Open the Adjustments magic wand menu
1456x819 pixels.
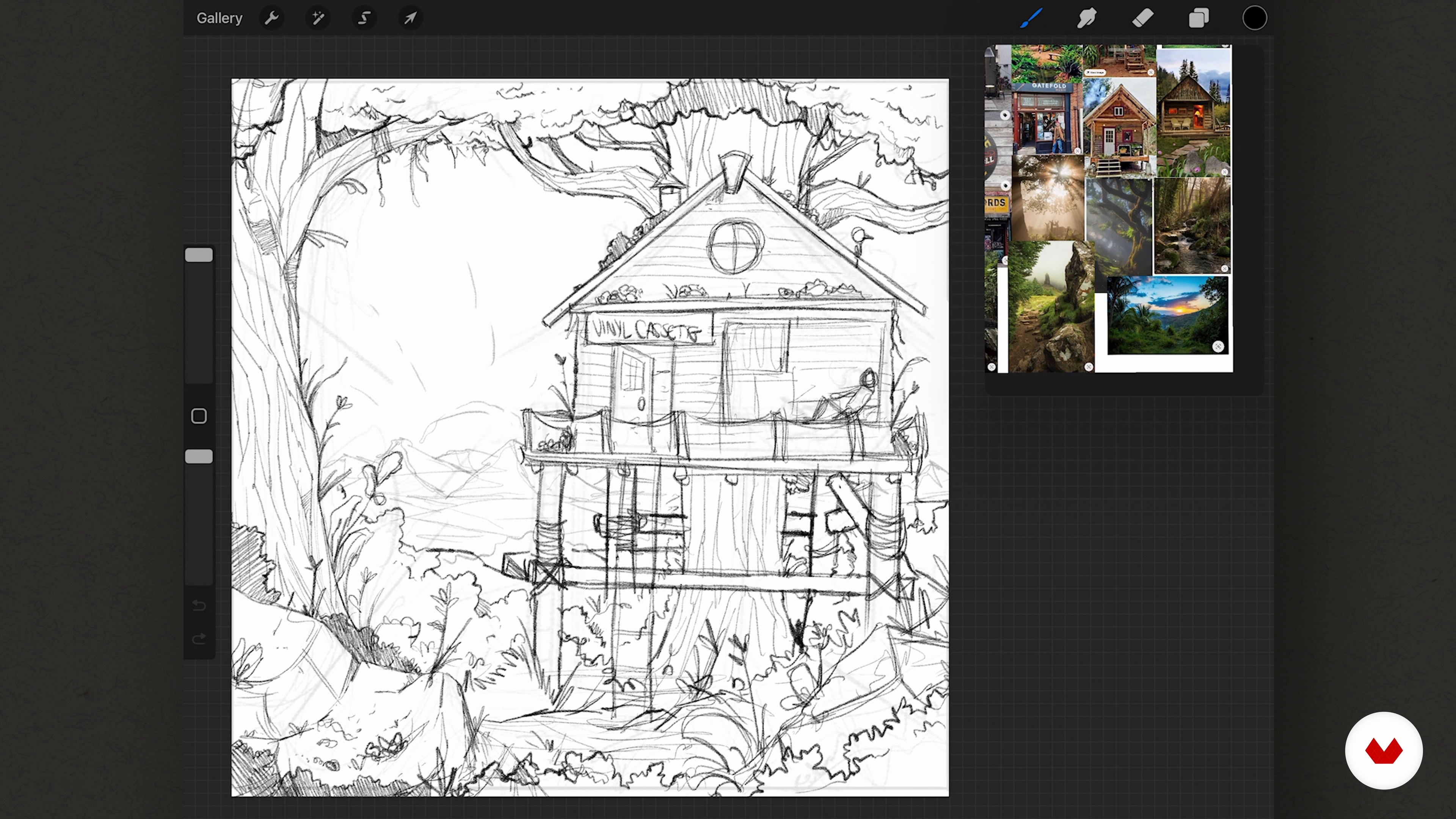[318, 18]
